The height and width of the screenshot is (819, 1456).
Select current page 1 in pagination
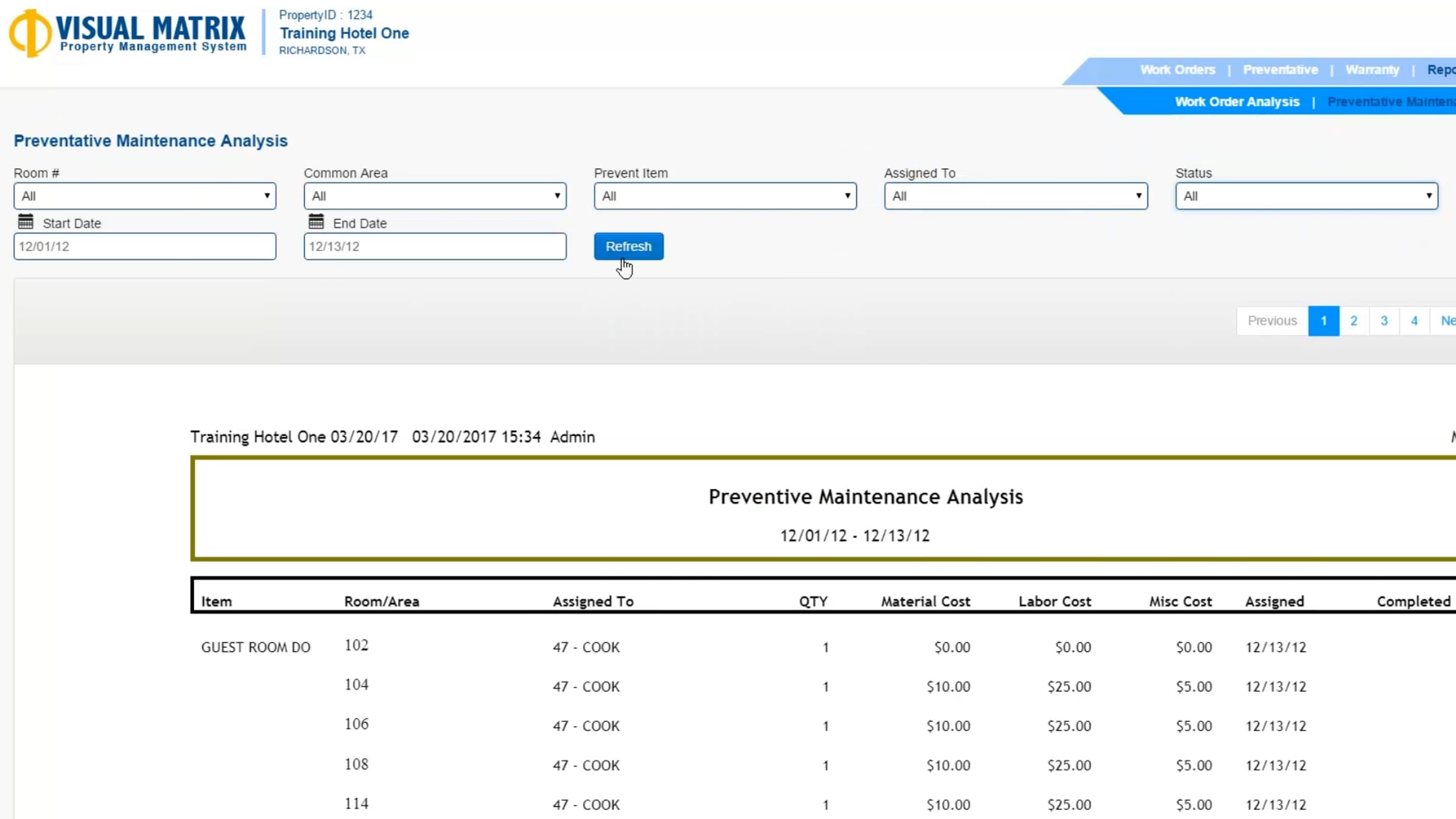pos(1323,321)
